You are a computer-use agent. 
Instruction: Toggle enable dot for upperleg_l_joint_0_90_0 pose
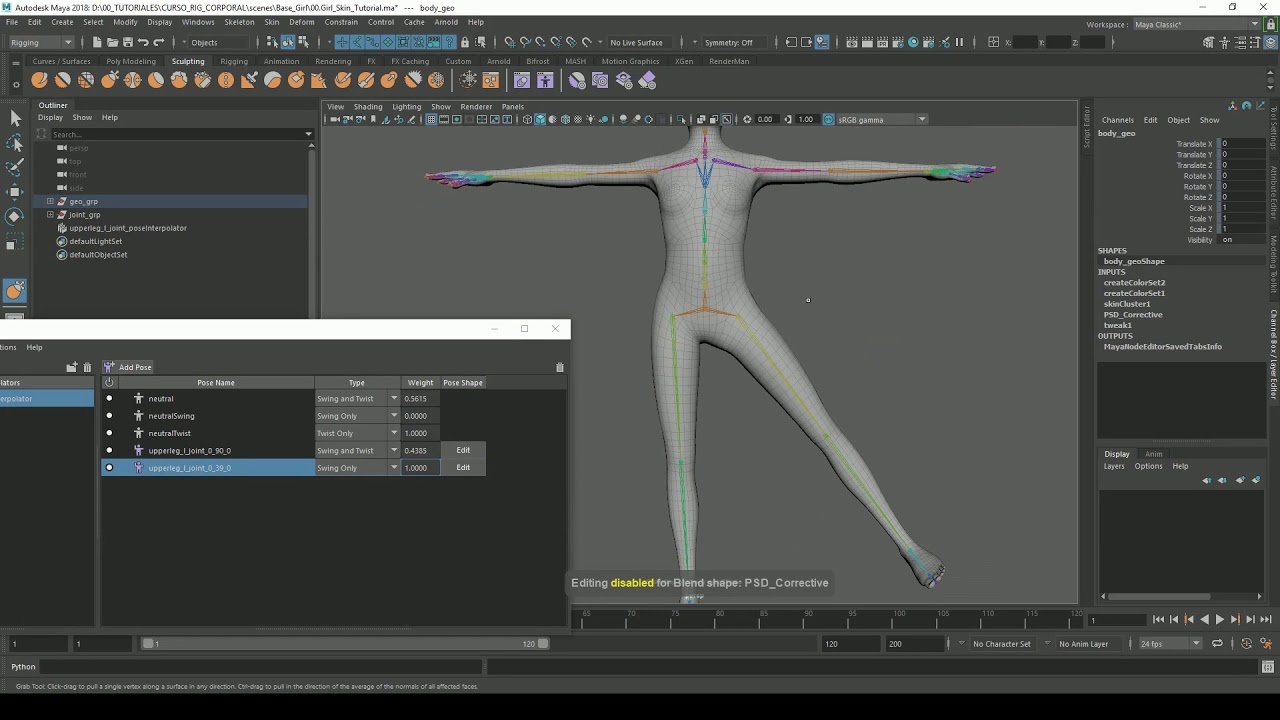pyautogui.click(x=109, y=450)
